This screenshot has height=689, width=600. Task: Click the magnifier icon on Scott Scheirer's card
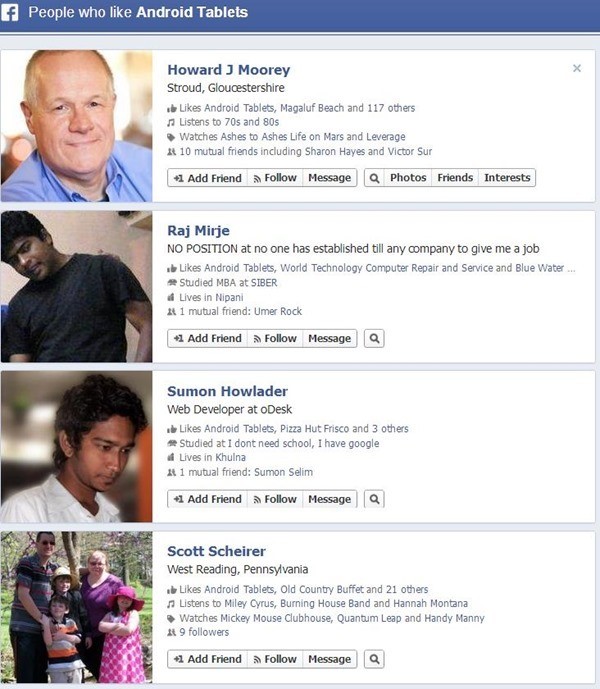click(374, 659)
